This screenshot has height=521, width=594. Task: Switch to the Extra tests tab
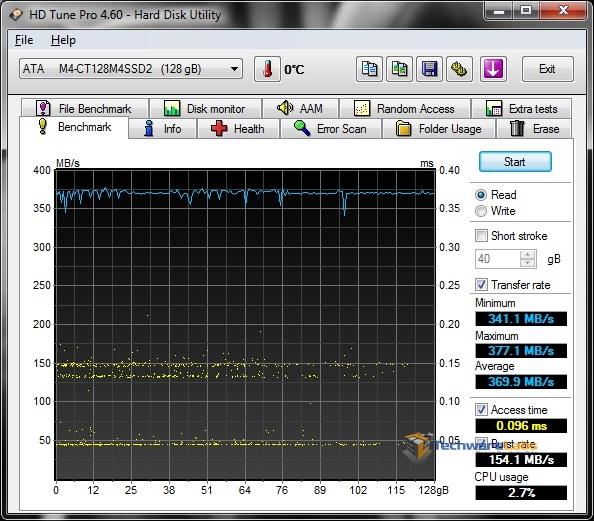pyautogui.click(x=522, y=108)
